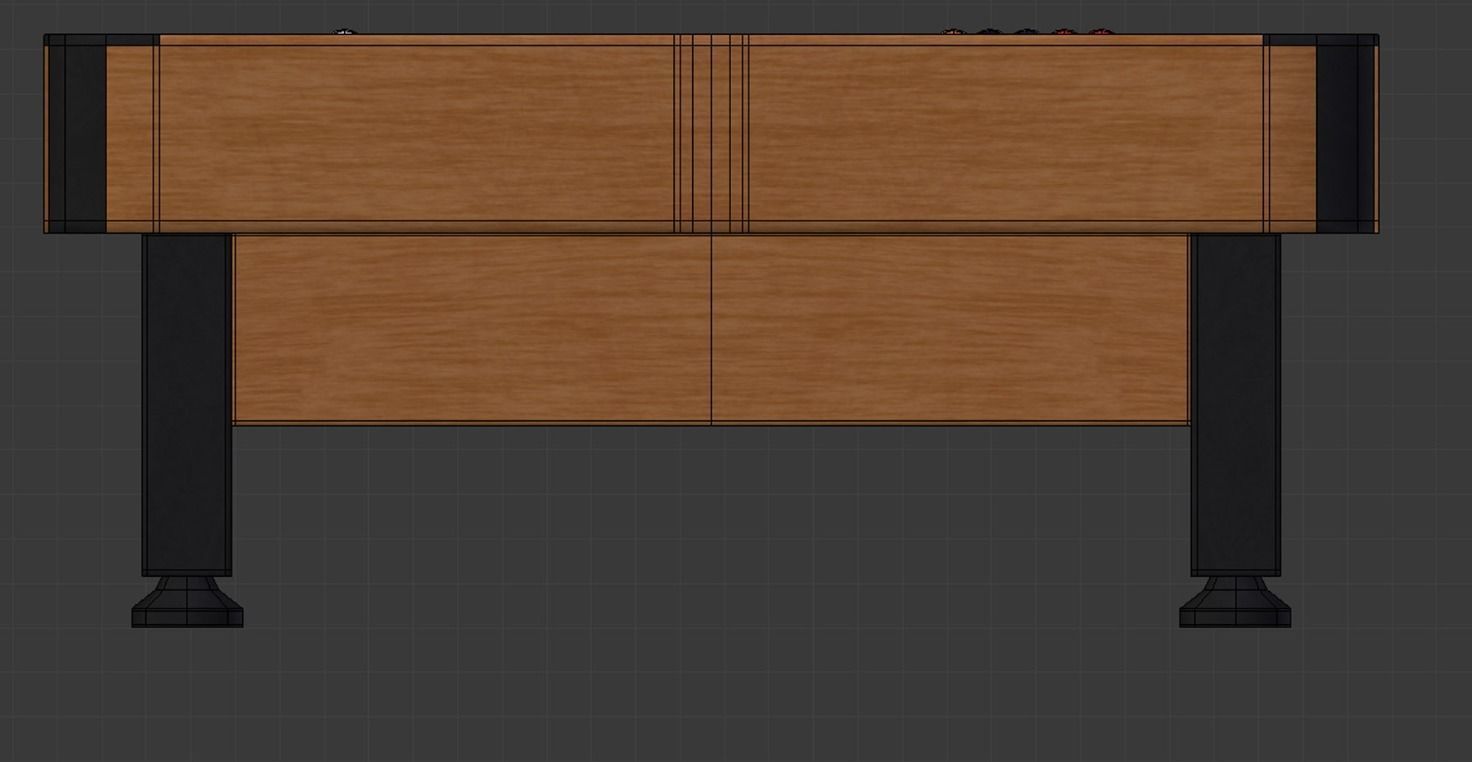Screen dimensions: 1472x762
Task: Click the black right corner cap
Action: coord(1346,134)
